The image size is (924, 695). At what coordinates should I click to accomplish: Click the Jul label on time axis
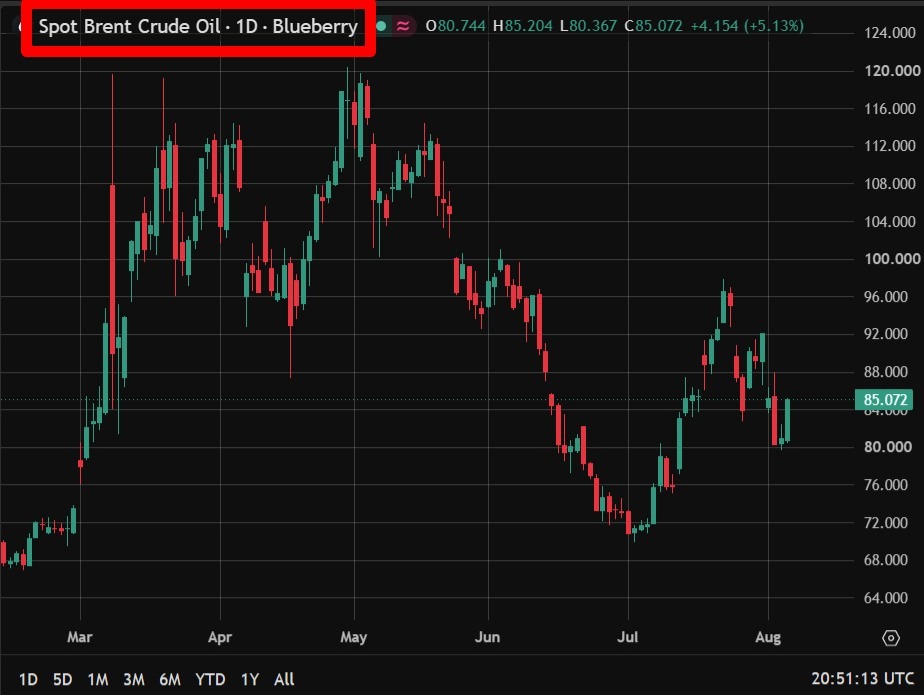pyautogui.click(x=628, y=637)
